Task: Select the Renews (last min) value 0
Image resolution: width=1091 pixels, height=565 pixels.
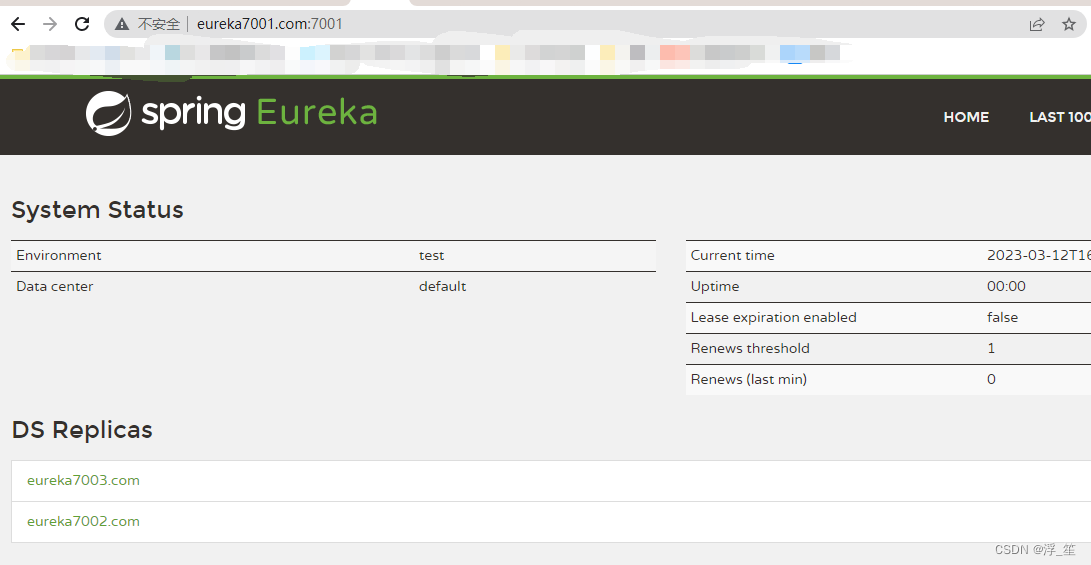Action: (992, 379)
